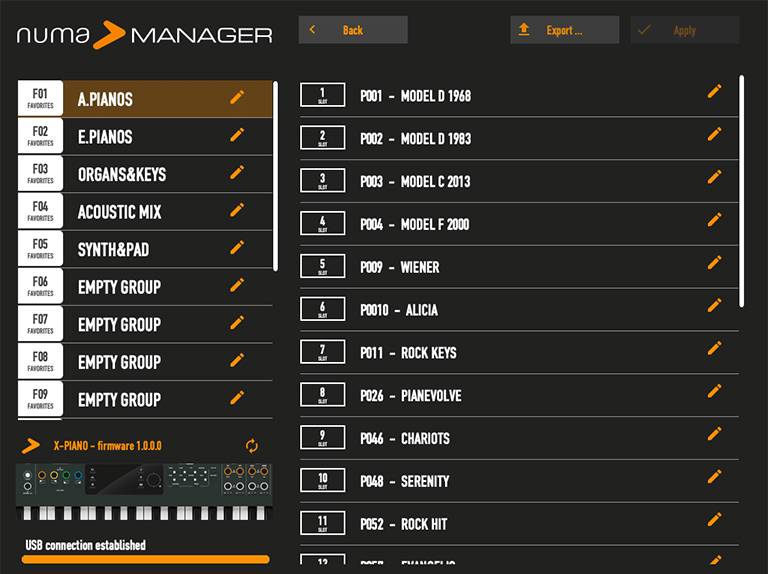
Task: Edit the F07 EMPTY GROUP pencil
Action: (x=237, y=323)
